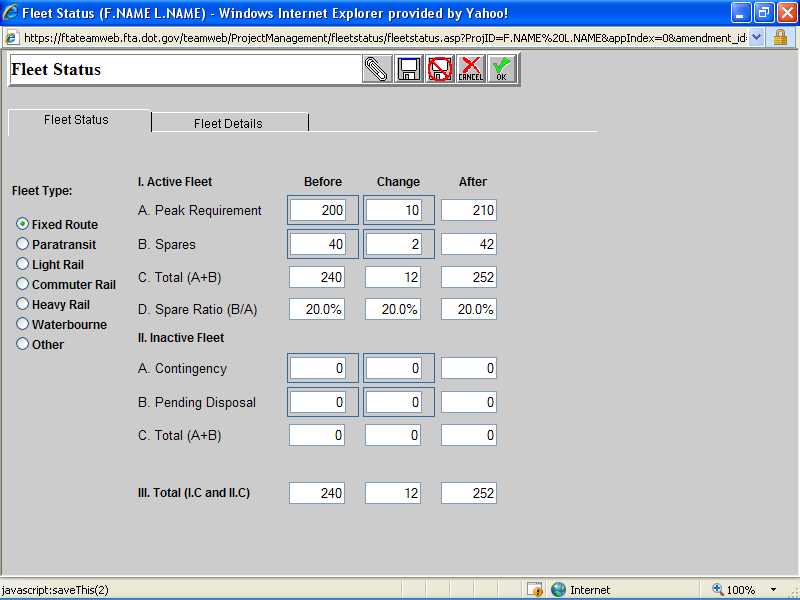This screenshot has width=800, height=600.
Task: Choose Commuter Rail as fleet type
Action: pyautogui.click(x=23, y=284)
